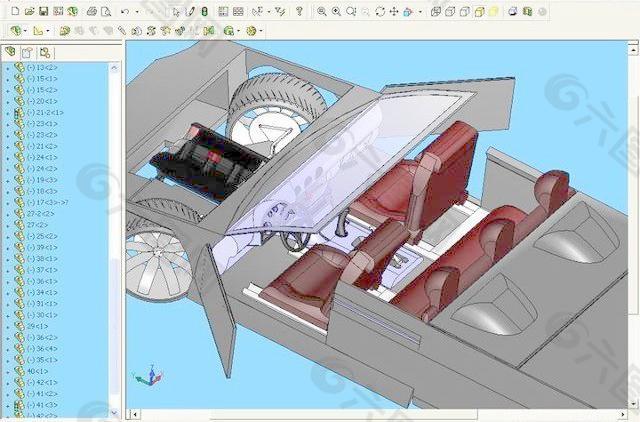The height and width of the screenshot is (422, 640).
Task: Switch to the PropertyManager tab
Action: click(27, 52)
